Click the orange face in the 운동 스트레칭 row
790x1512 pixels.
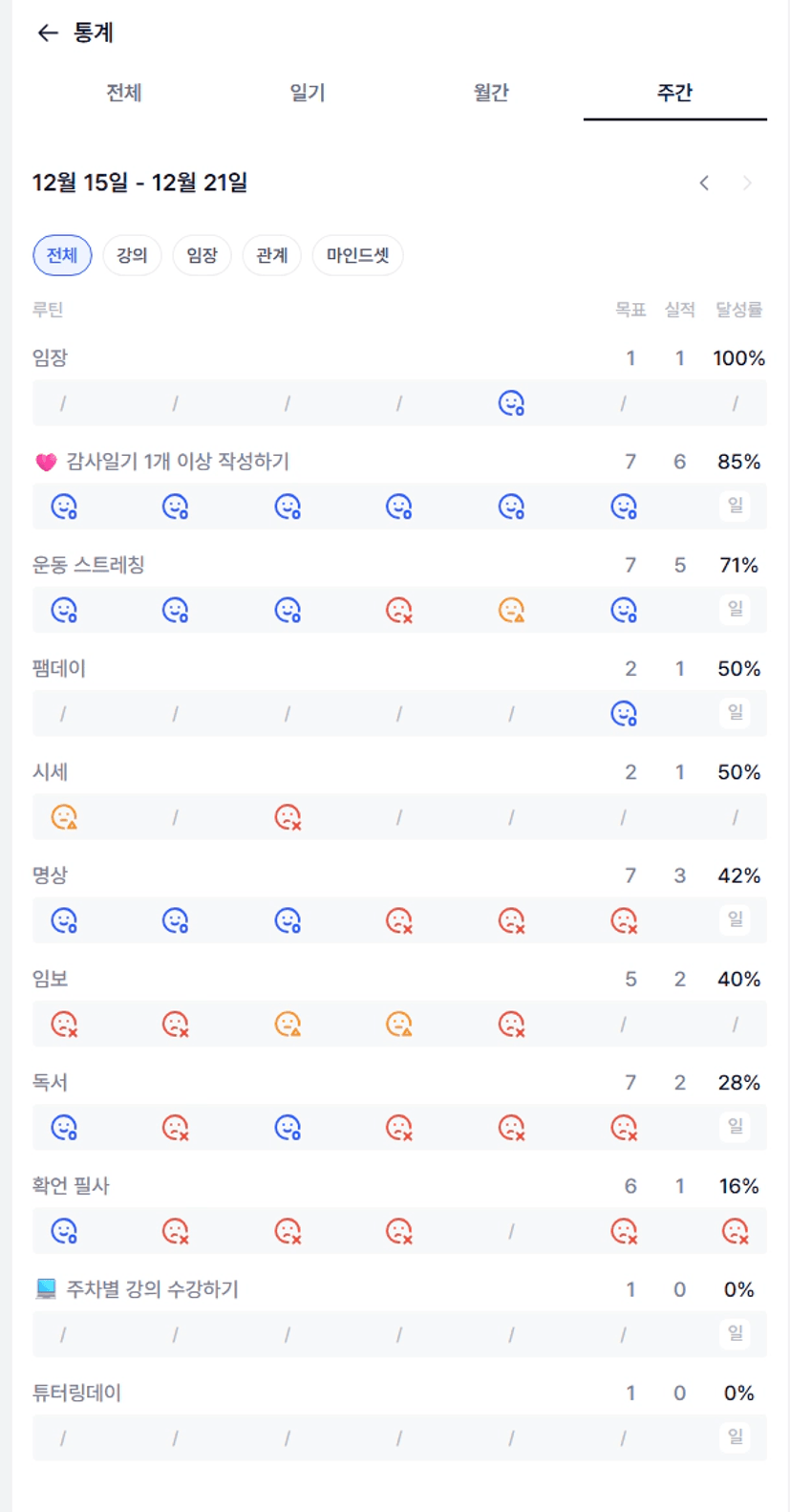[x=511, y=610]
